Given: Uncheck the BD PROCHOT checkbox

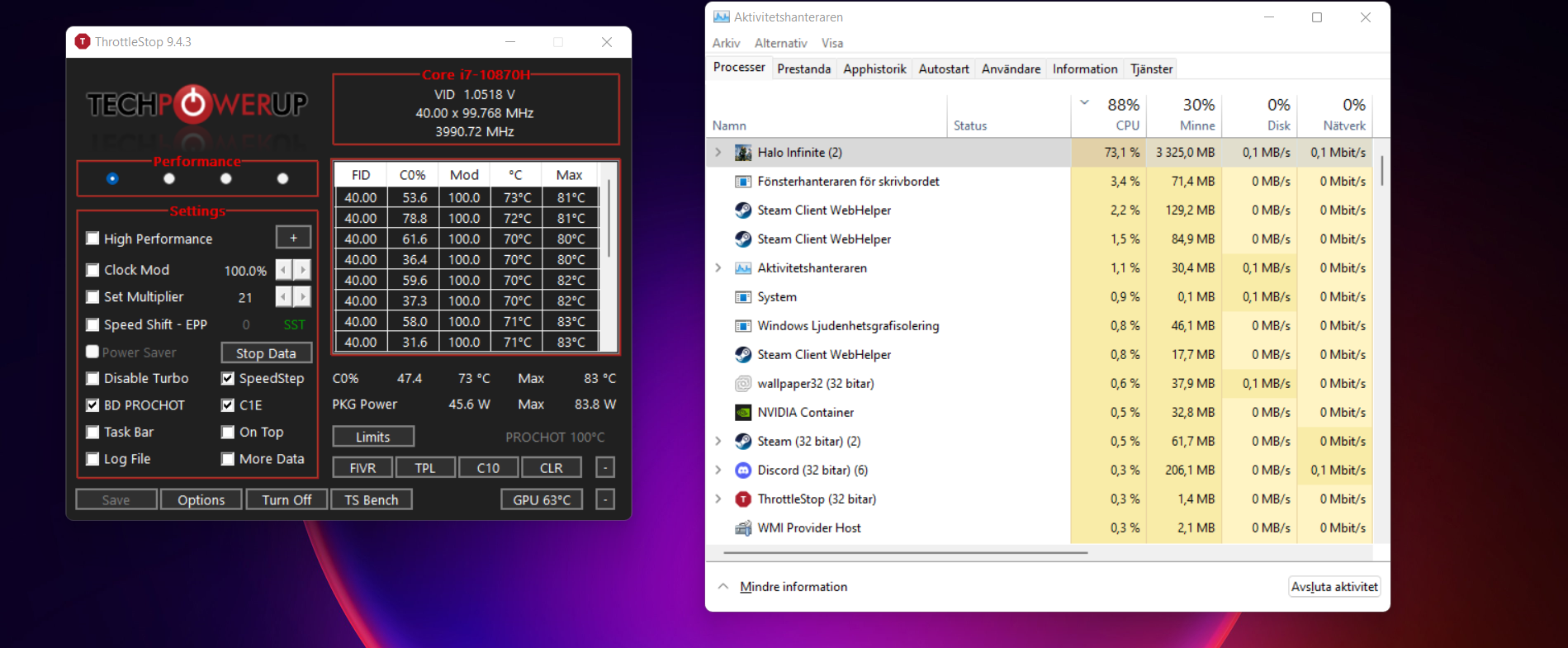Looking at the screenshot, I should (x=92, y=405).
